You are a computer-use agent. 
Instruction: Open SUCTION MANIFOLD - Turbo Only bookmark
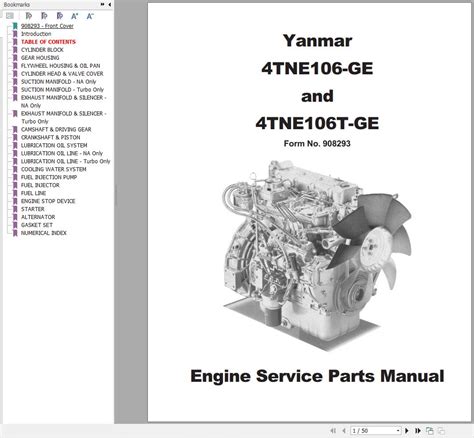(x=62, y=90)
